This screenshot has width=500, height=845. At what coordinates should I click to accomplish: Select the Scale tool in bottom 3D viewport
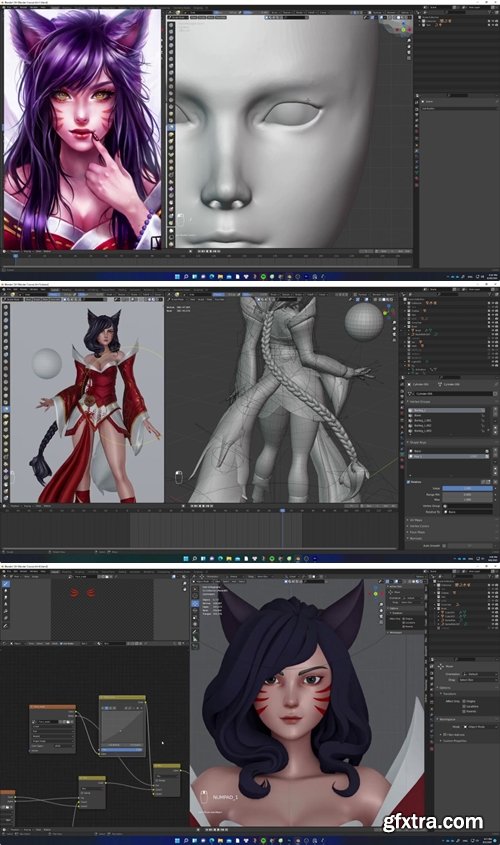coord(196,618)
